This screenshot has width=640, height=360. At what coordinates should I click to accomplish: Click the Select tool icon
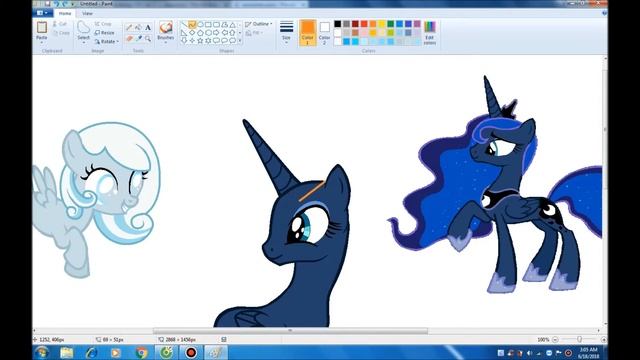[x=83, y=28]
